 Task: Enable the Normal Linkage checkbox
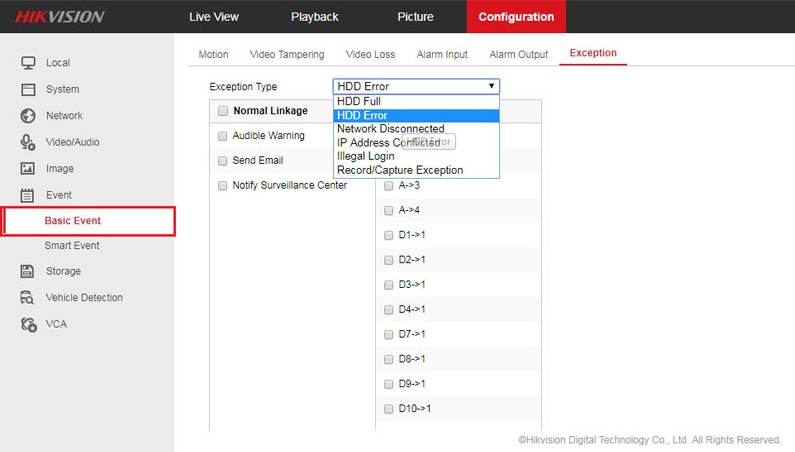223,111
